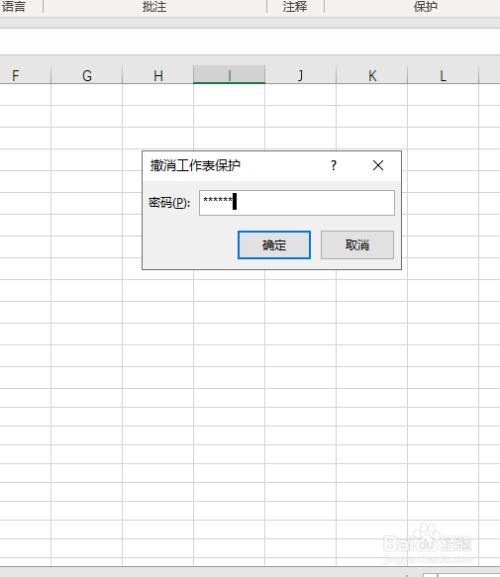Focus the 密码 password input field
Image resolution: width=500 pixels, height=577 pixels.
(x=297, y=202)
